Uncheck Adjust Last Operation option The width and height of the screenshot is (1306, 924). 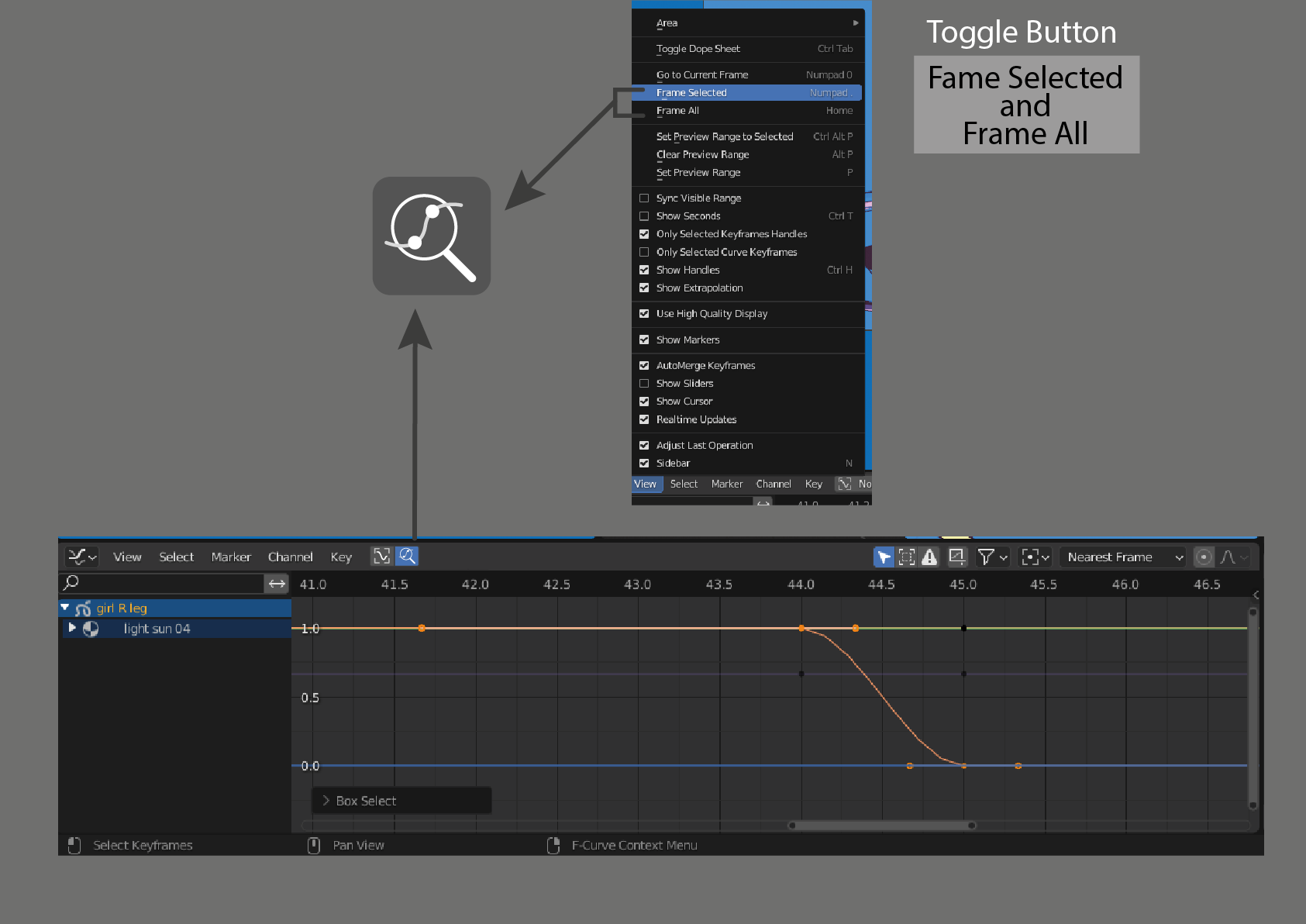tap(644, 445)
